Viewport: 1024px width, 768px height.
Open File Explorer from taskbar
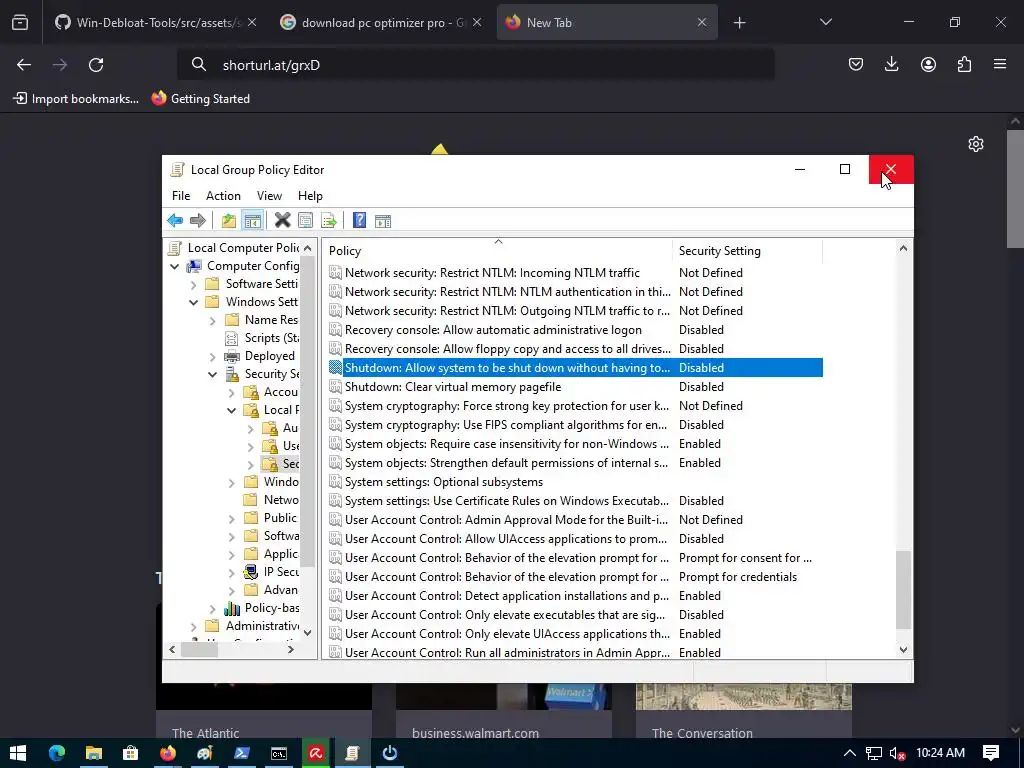tap(93, 753)
